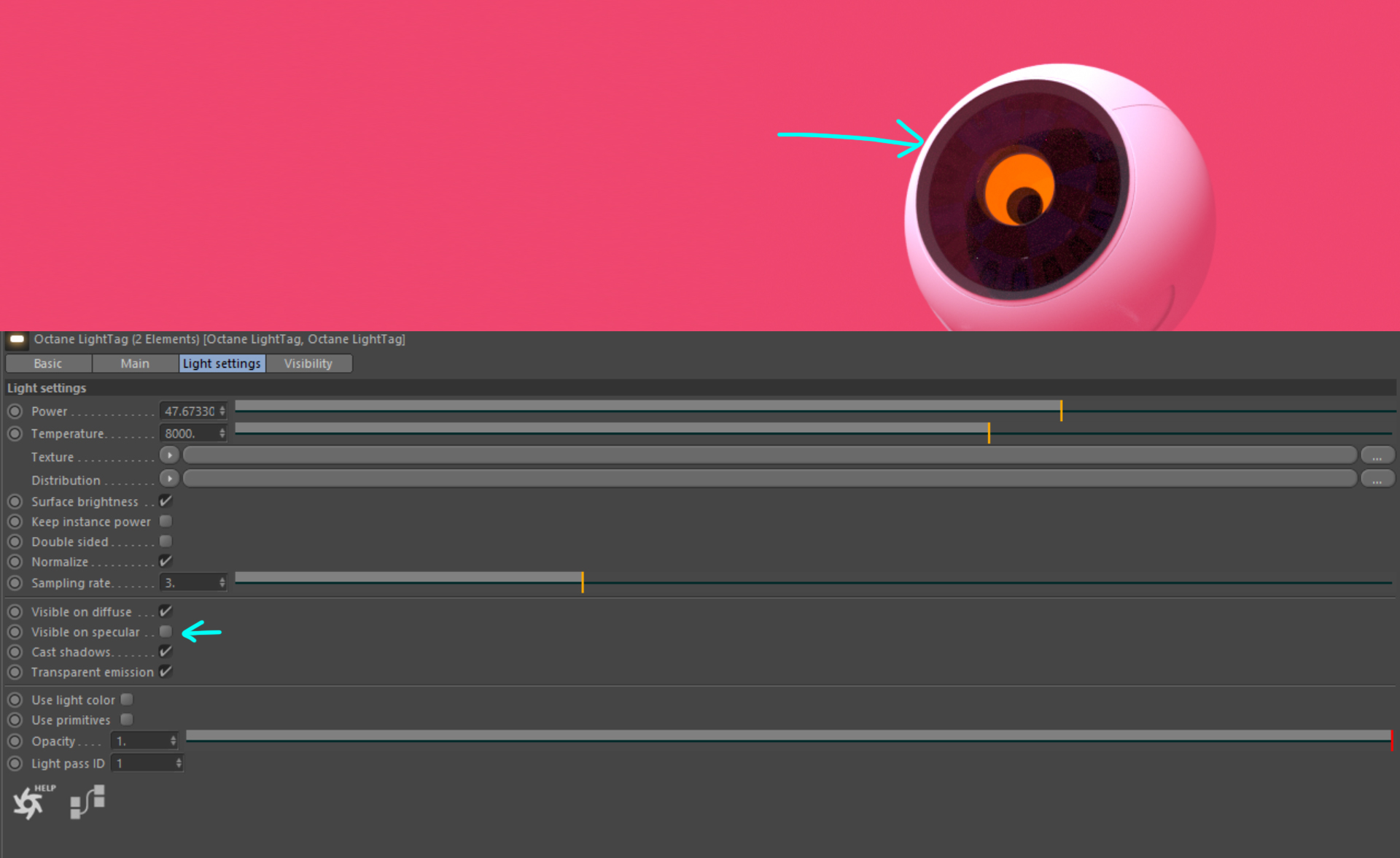This screenshot has height=858, width=1400.
Task: Expand the Texture arrow button
Action: coord(169,455)
